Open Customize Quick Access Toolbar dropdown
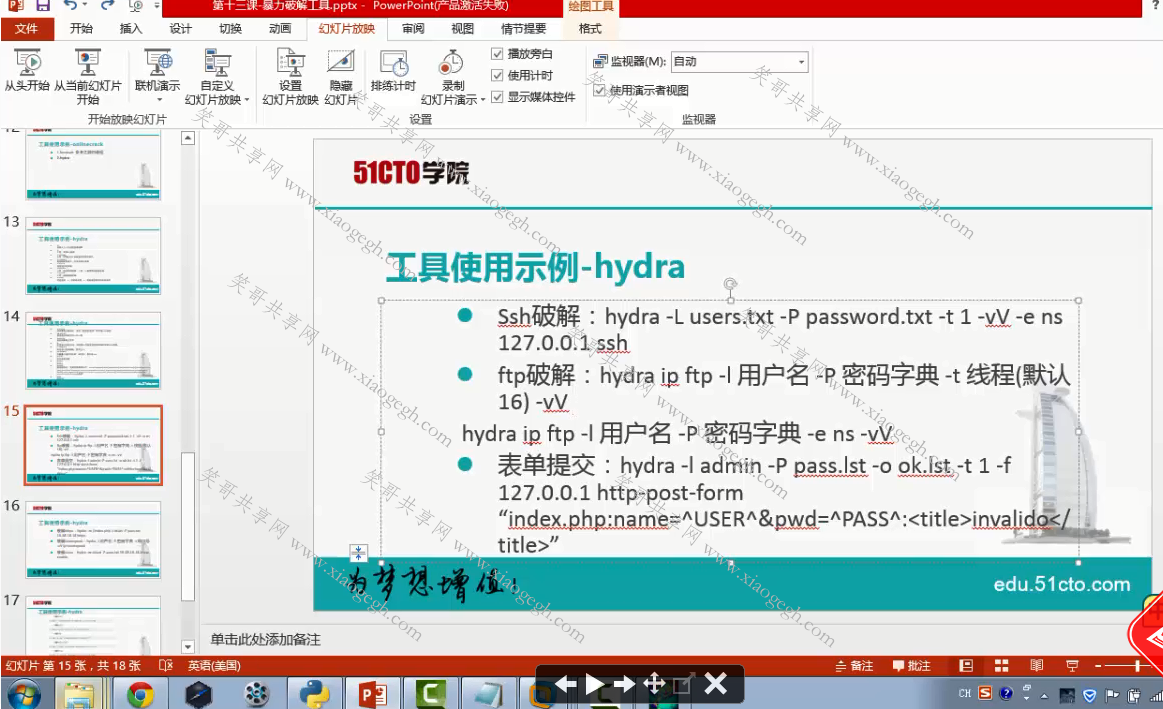This screenshot has height=709, width=1163. tap(157, 5)
